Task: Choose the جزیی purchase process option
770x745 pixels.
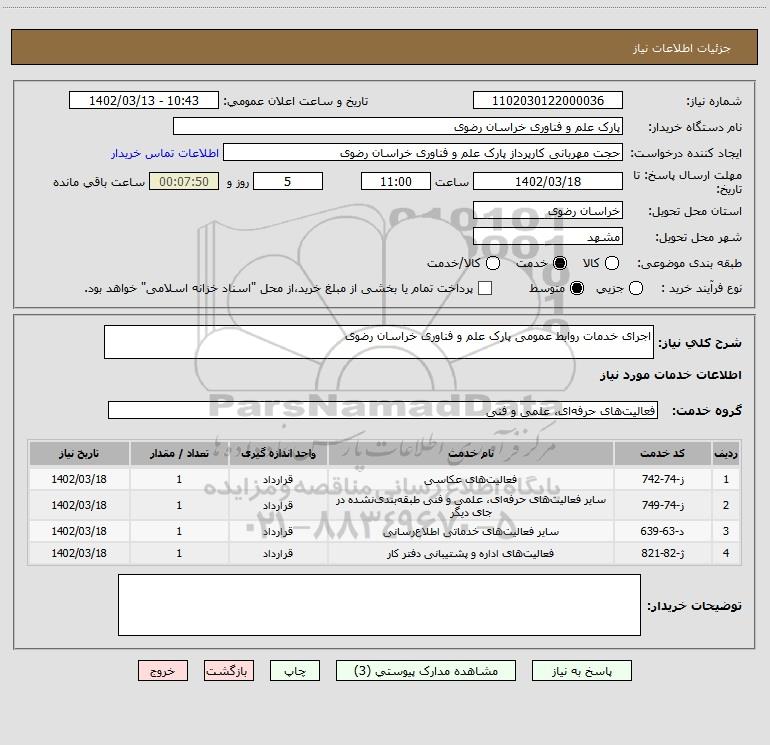Action: pyautogui.click(x=635, y=288)
